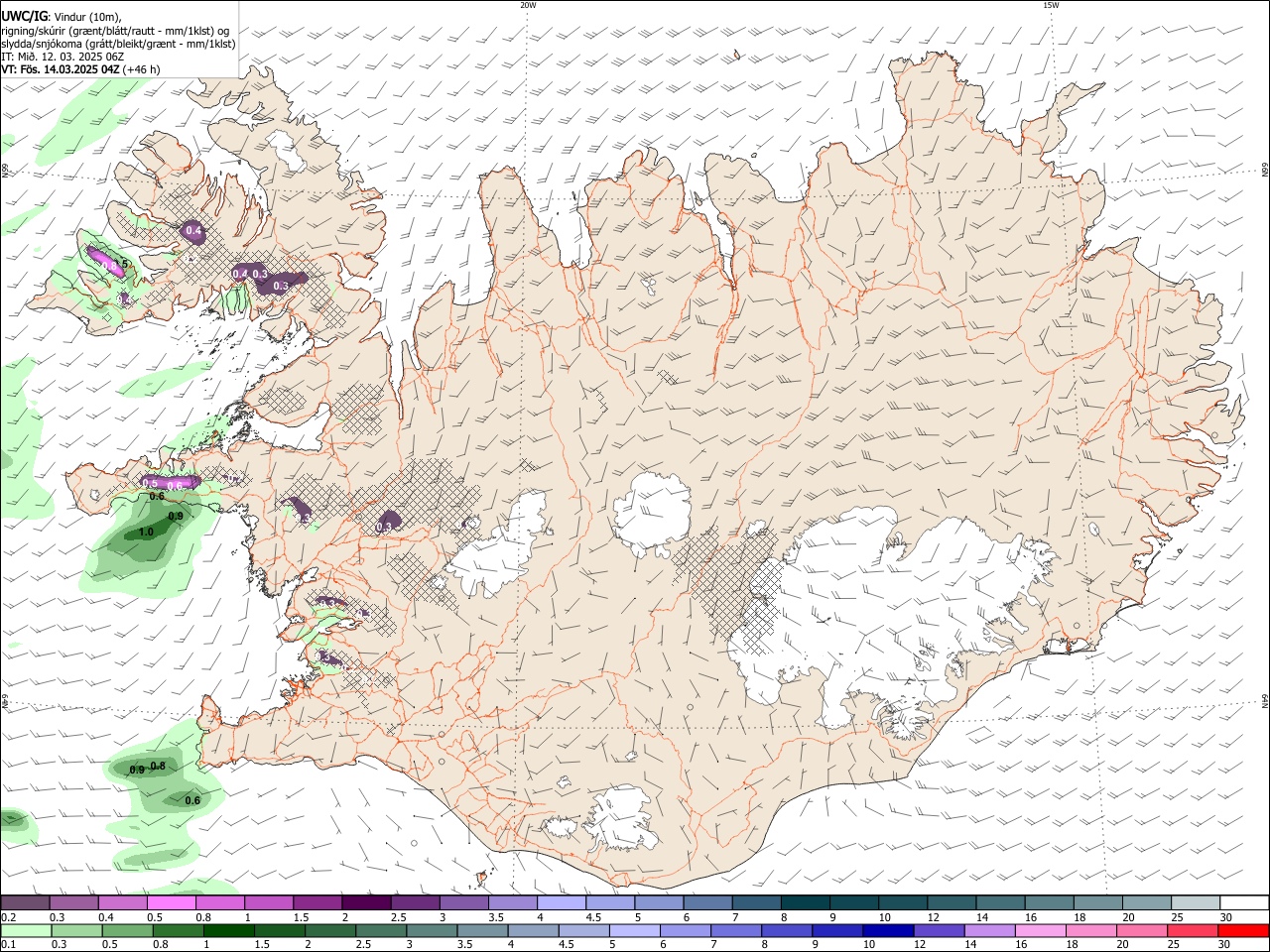Image resolution: width=1270 pixels, height=952 pixels.
Task: Click the palest green 0.1 swatch in lower legend
Action: click(x=25, y=930)
